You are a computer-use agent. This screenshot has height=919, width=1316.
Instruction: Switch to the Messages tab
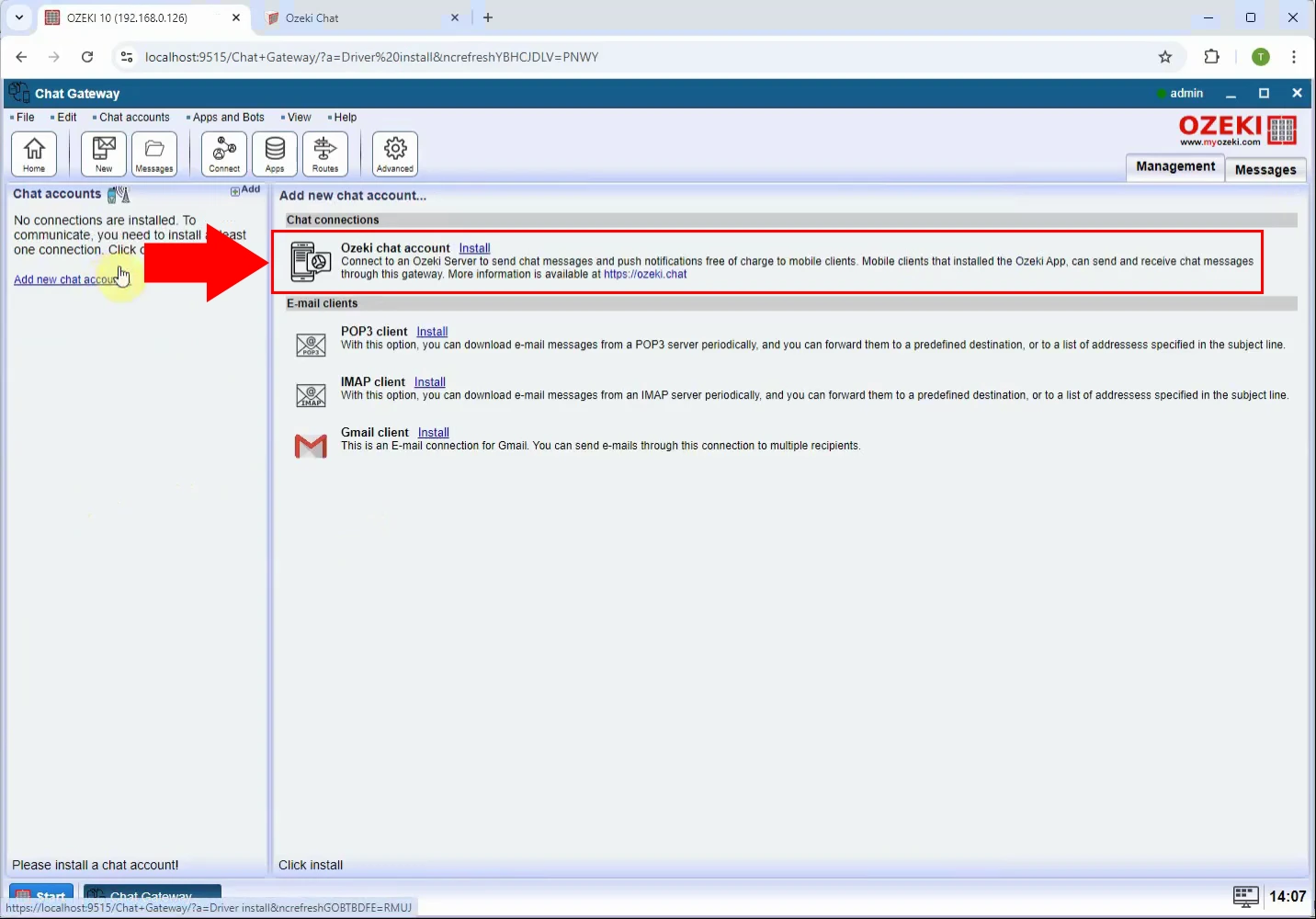click(1265, 169)
